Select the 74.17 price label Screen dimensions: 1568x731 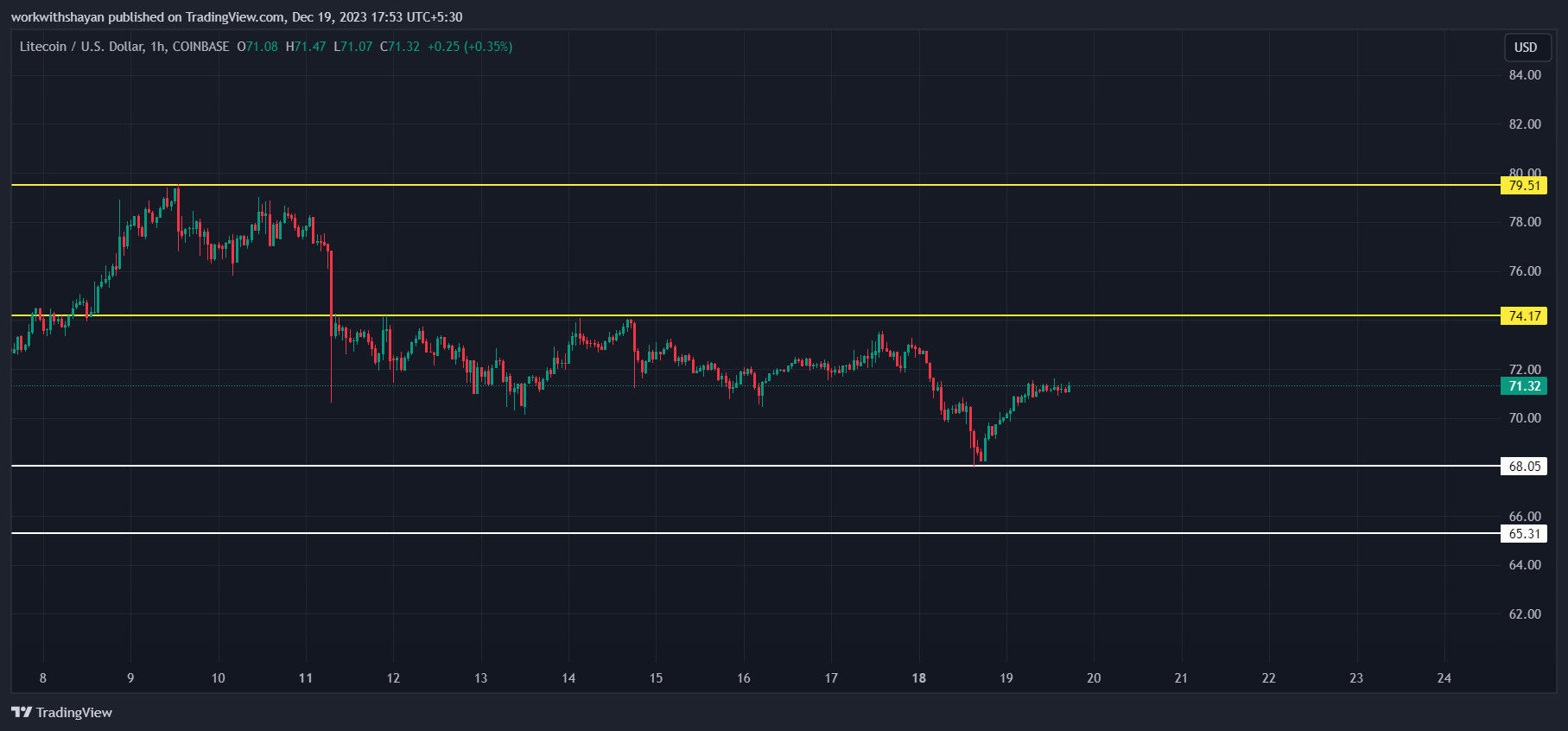pos(1524,315)
